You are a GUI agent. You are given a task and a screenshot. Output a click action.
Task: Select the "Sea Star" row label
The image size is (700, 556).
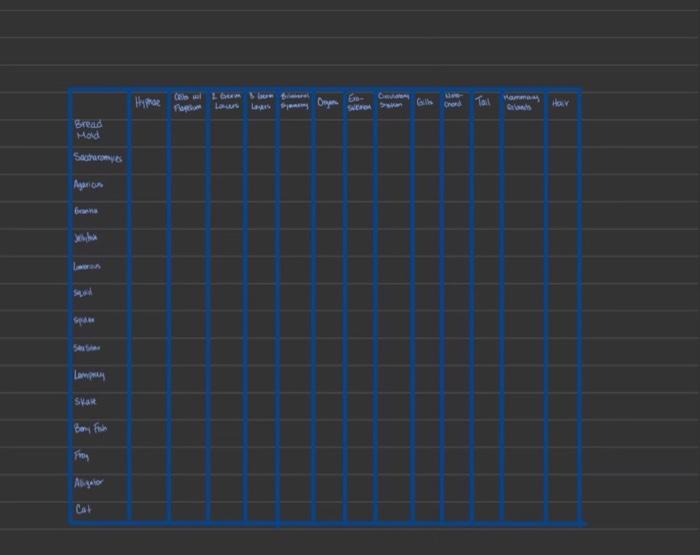tap(87, 347)
